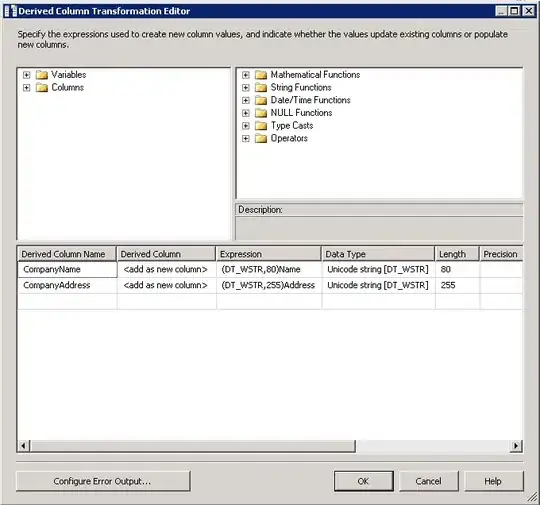Screen dimensions: 540x505
Task: Expand String Functions node
Action: click(x=246, y=87)
